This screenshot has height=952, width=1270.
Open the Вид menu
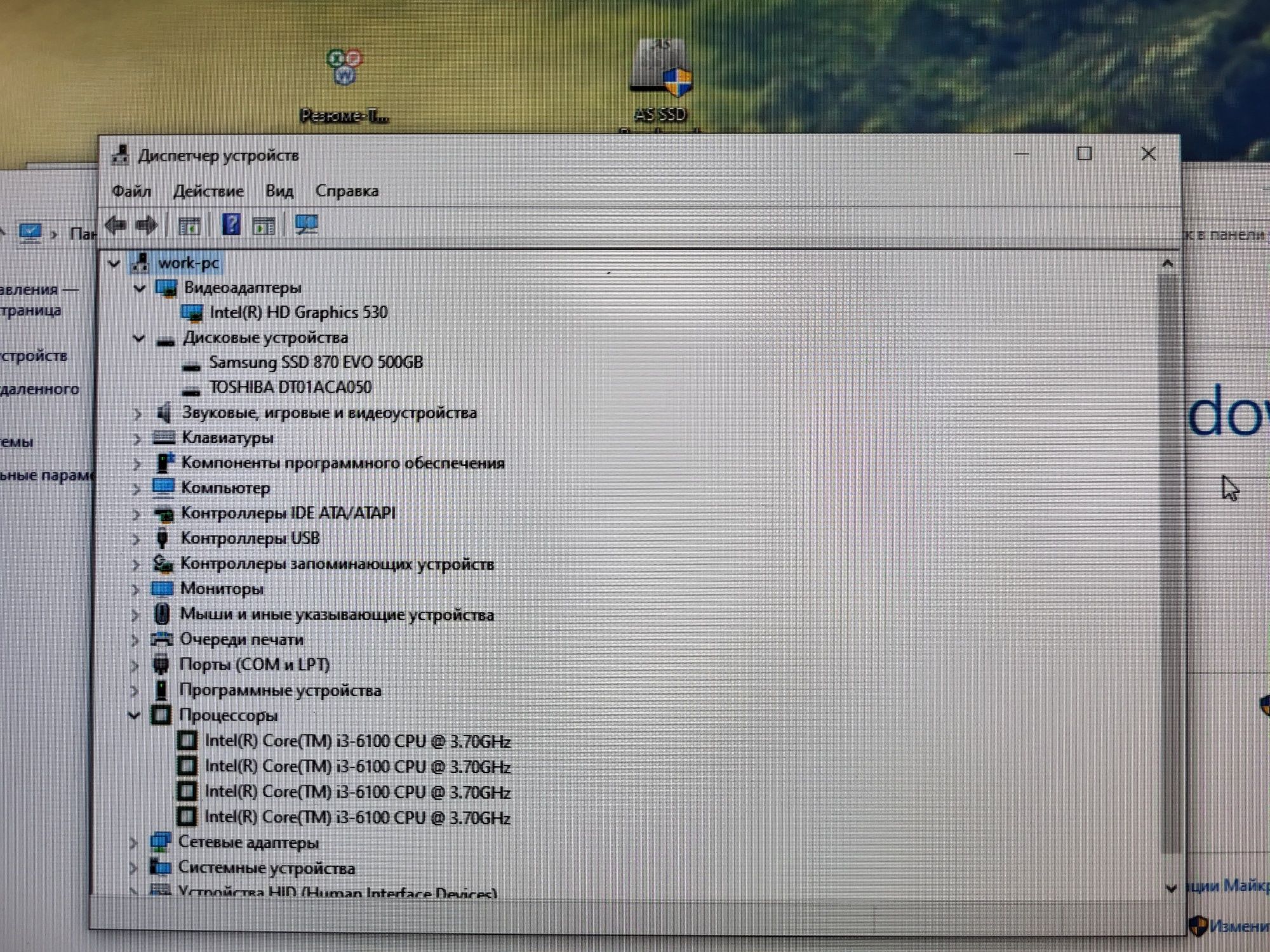(279, 190)
